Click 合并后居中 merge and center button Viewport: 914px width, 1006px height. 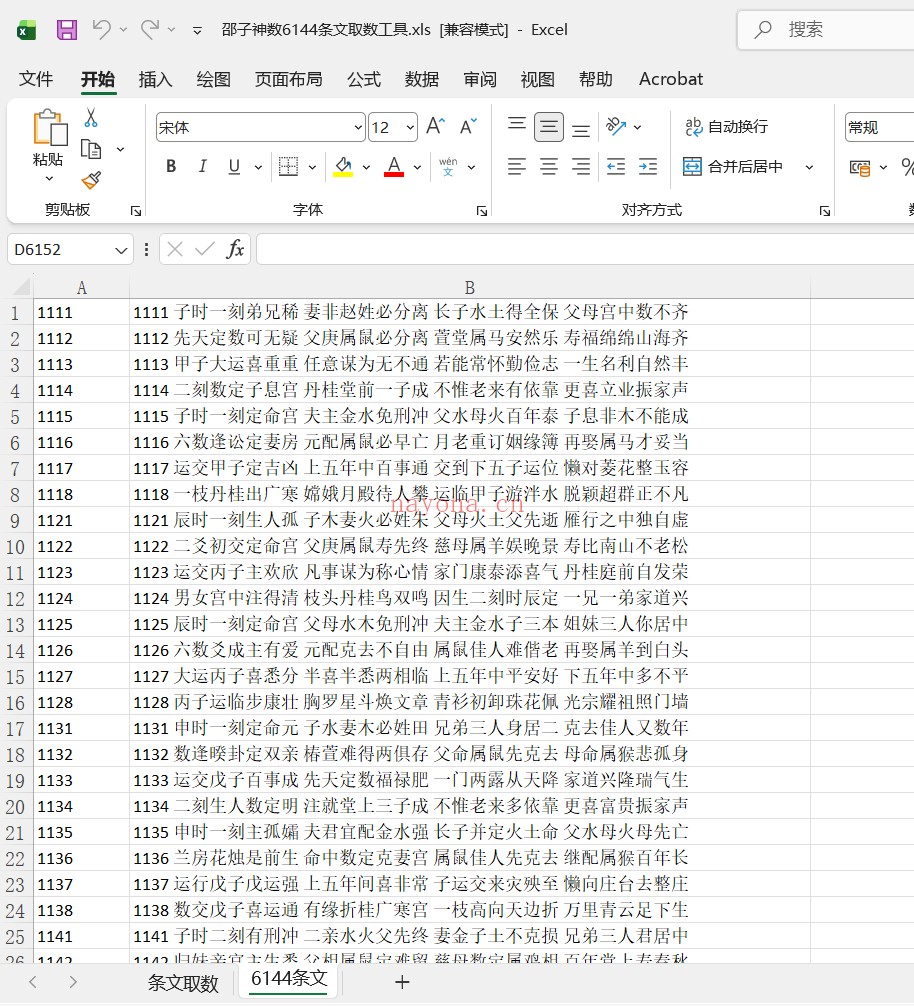coord(732,167)
